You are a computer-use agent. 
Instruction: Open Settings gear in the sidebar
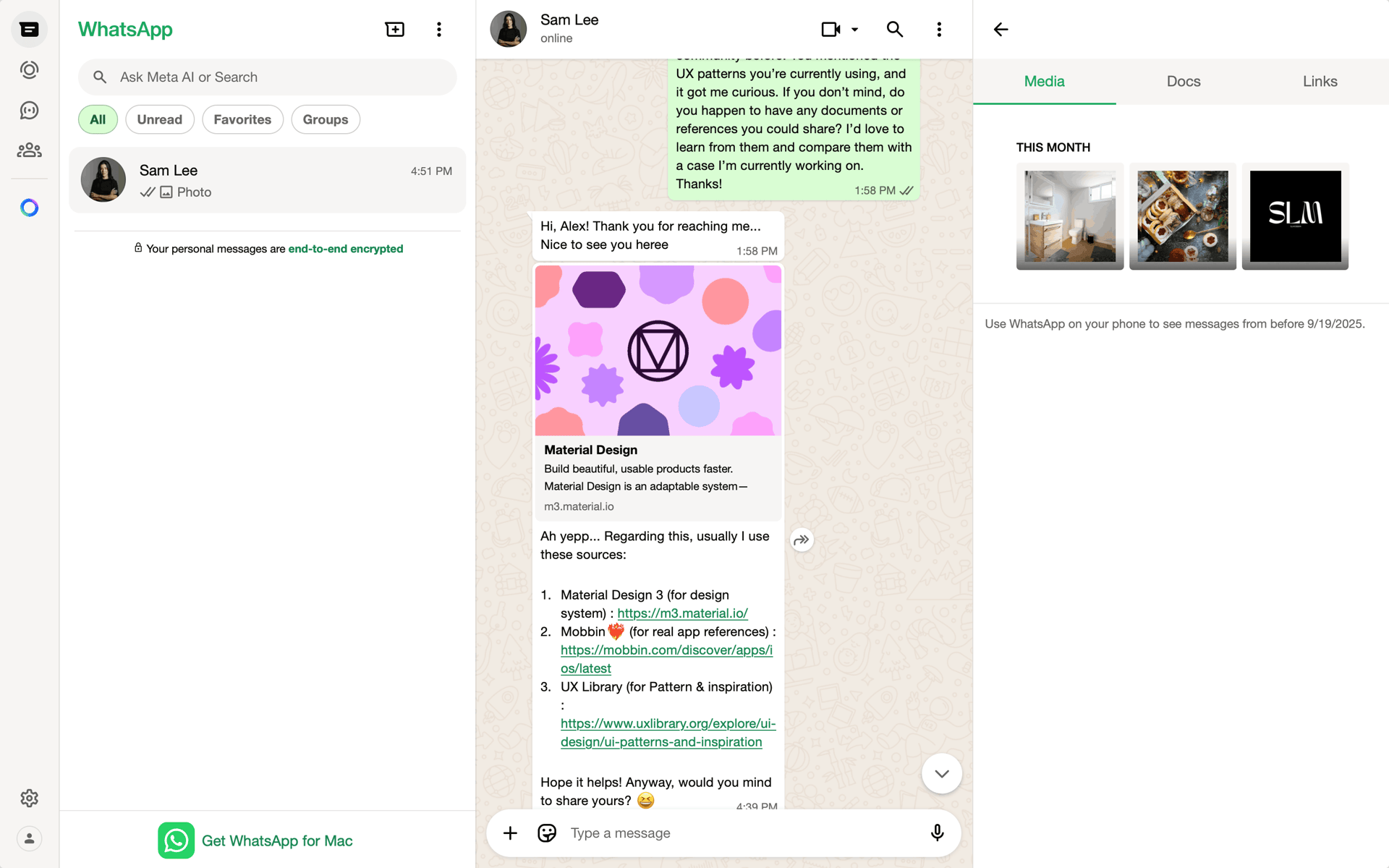[29, 798]
